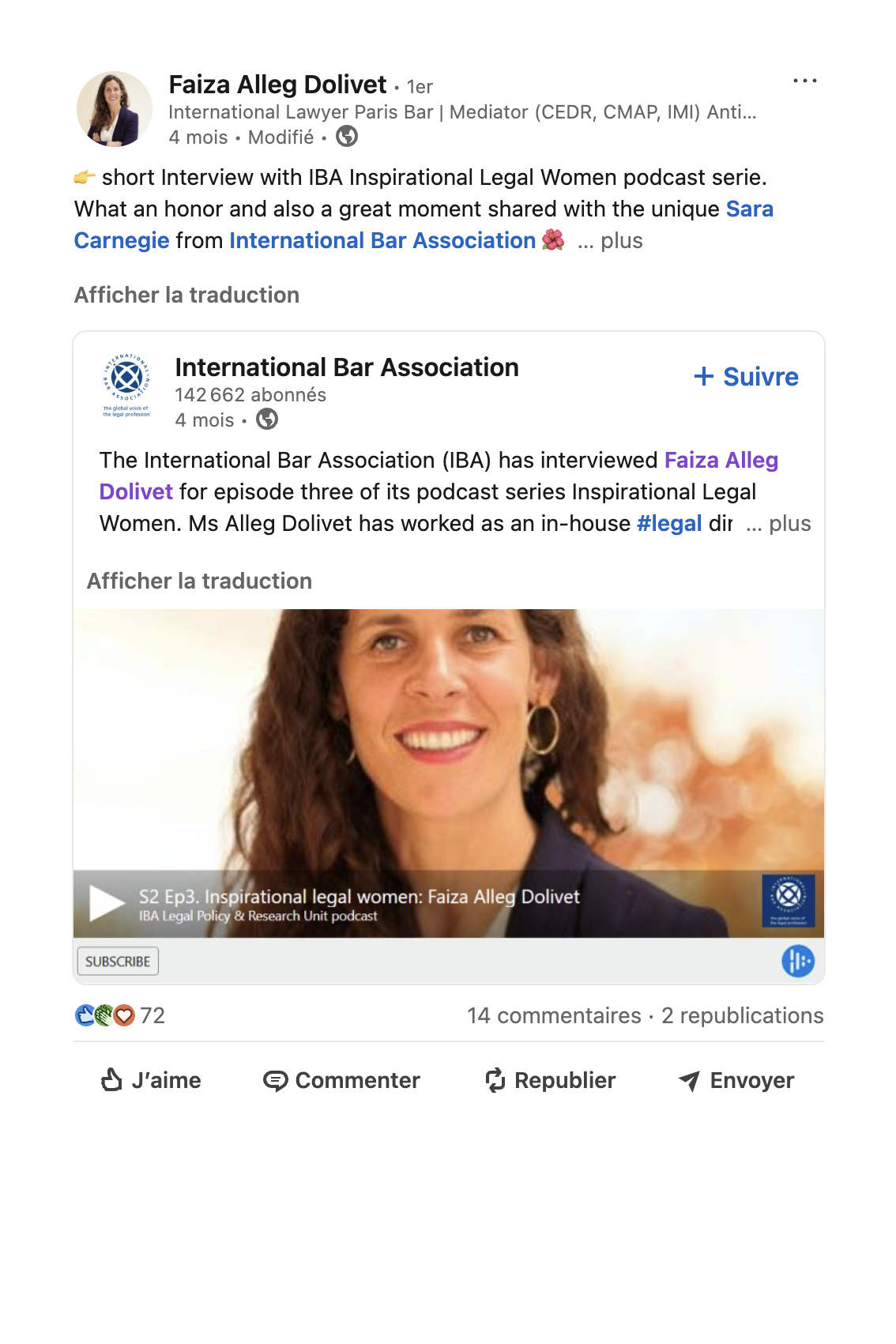Click the blue audio waveform player icon
Viewport: 896px width, 1344px height.
pyautogui.click(x=798, y=962)
